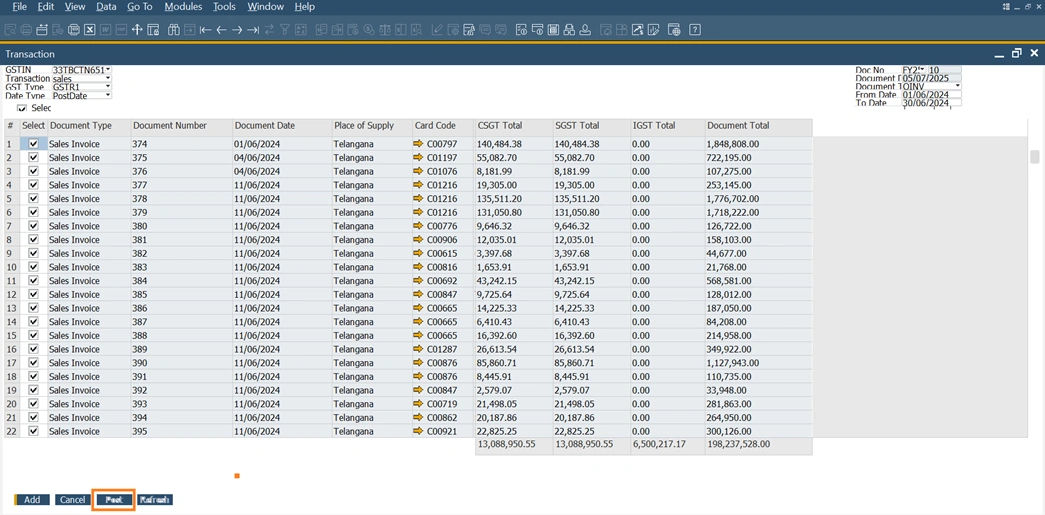Uncheck the select-all checkbox above the grid

[22, 108]
